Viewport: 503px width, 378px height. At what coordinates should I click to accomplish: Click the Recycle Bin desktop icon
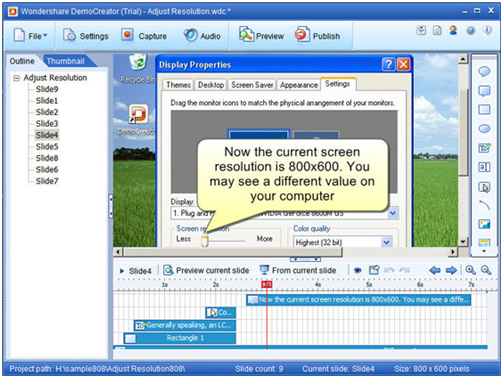(x=138, y=63)
